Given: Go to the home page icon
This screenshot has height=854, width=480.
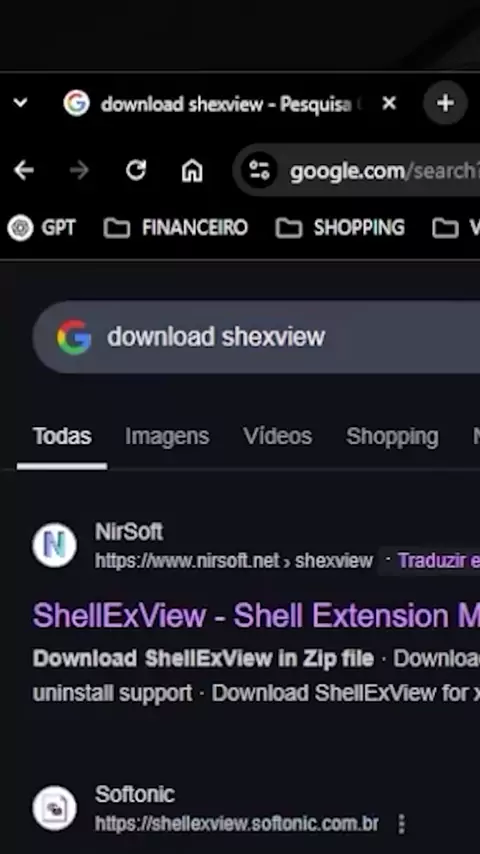Looking at the screenshot, I should pyautogui.click(x=192, y=171).
